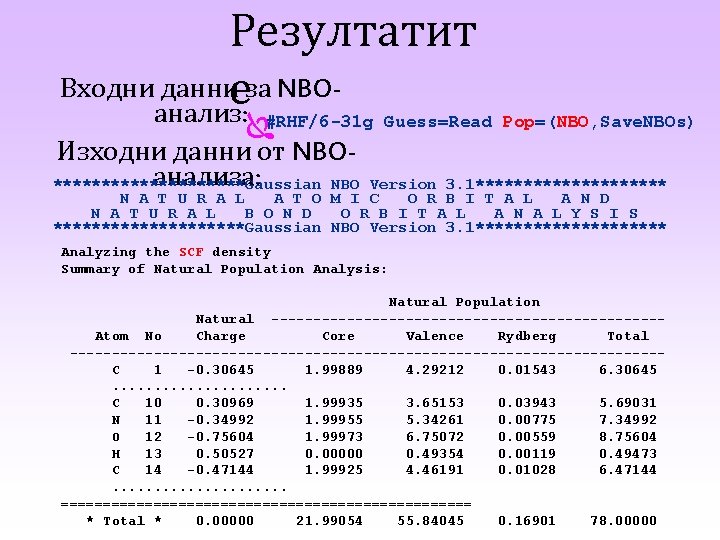Click total value 7.34992

(x=628, y=420)
